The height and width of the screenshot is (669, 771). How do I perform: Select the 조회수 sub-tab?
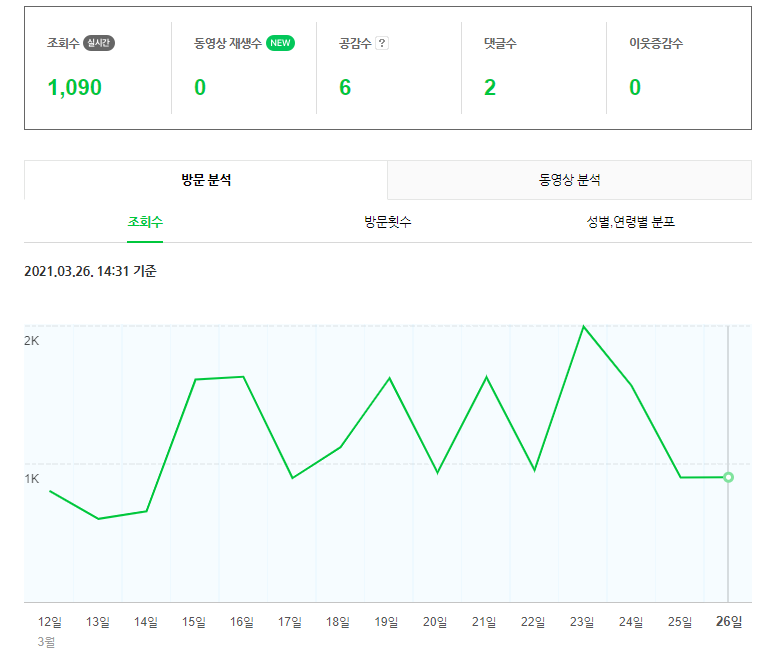(145, 222)
